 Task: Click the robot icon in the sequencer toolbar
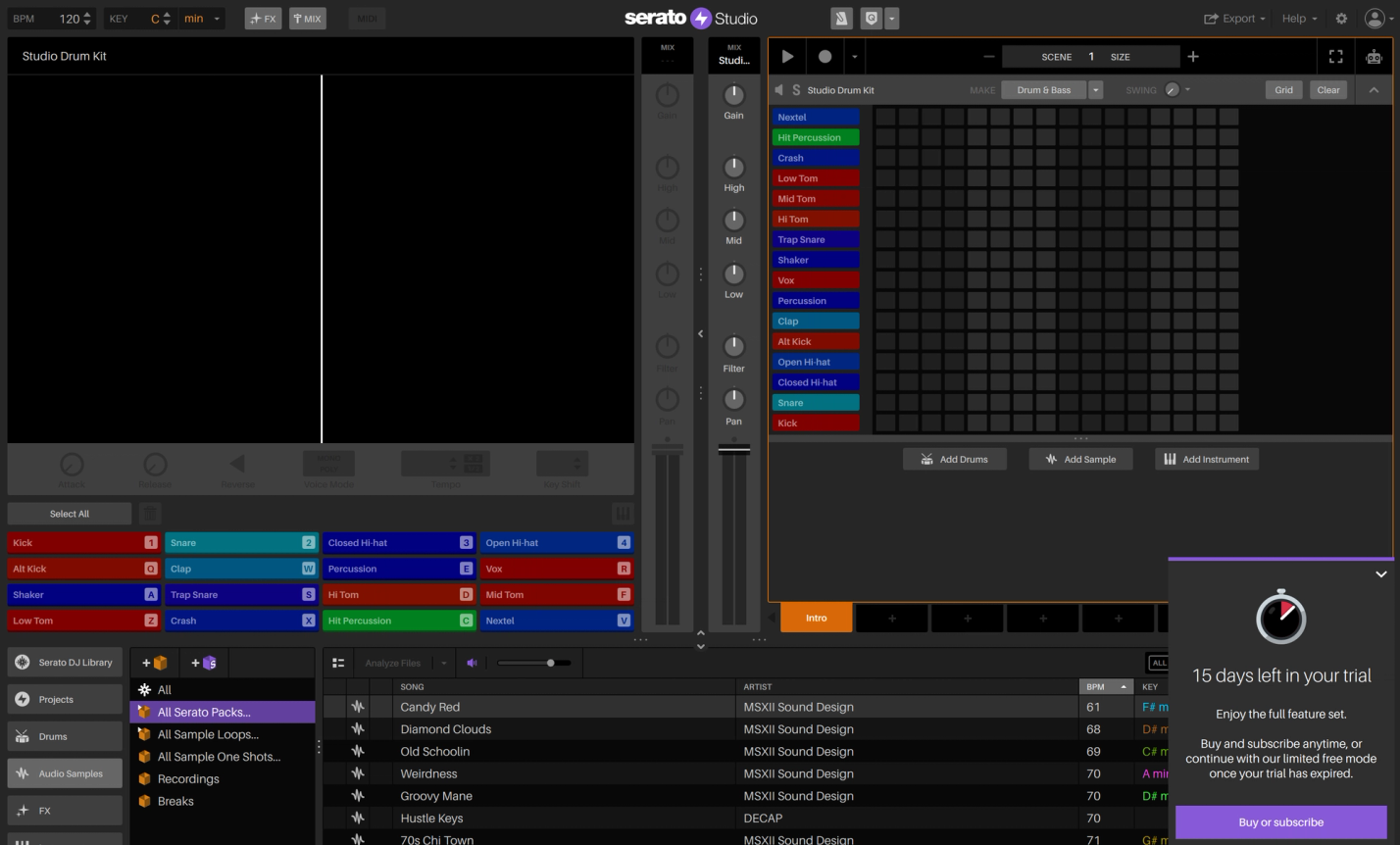pos(1373,56)
